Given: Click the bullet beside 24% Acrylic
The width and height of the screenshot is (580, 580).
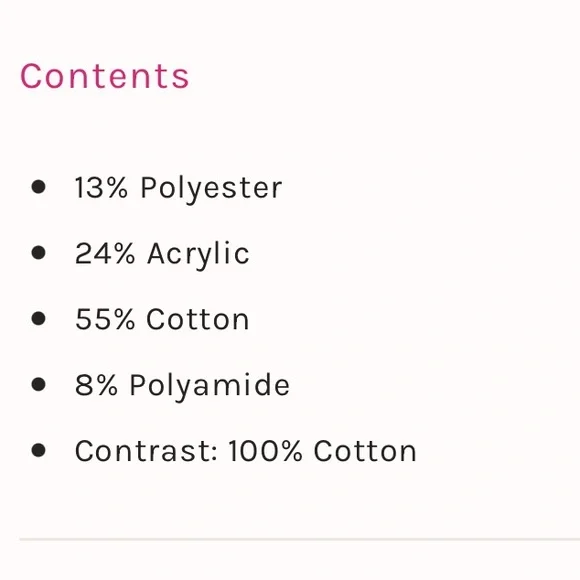Looking at the screenshot, I should point(38,253).
